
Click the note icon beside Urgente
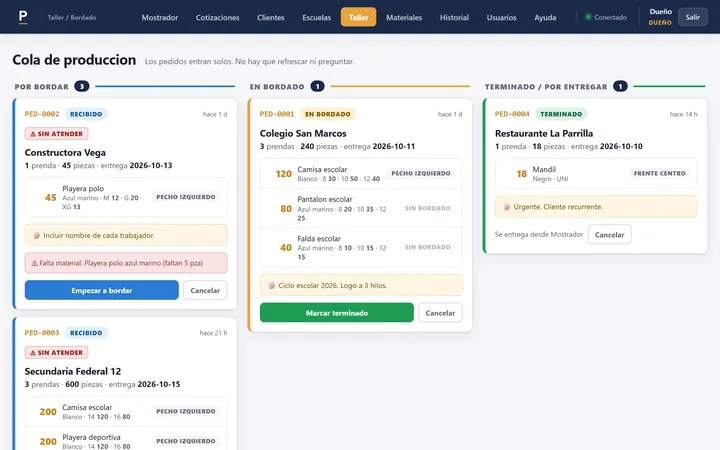[507, 207]
